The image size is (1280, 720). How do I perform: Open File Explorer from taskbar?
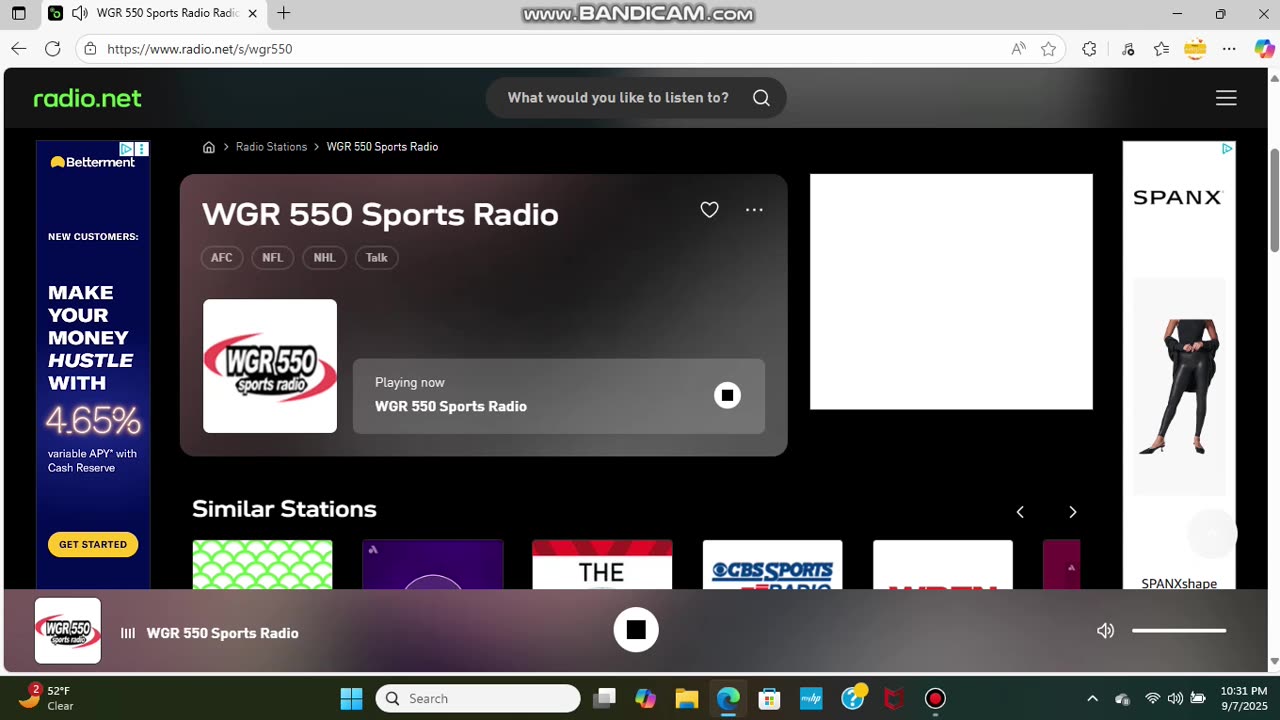coord(686,699)
